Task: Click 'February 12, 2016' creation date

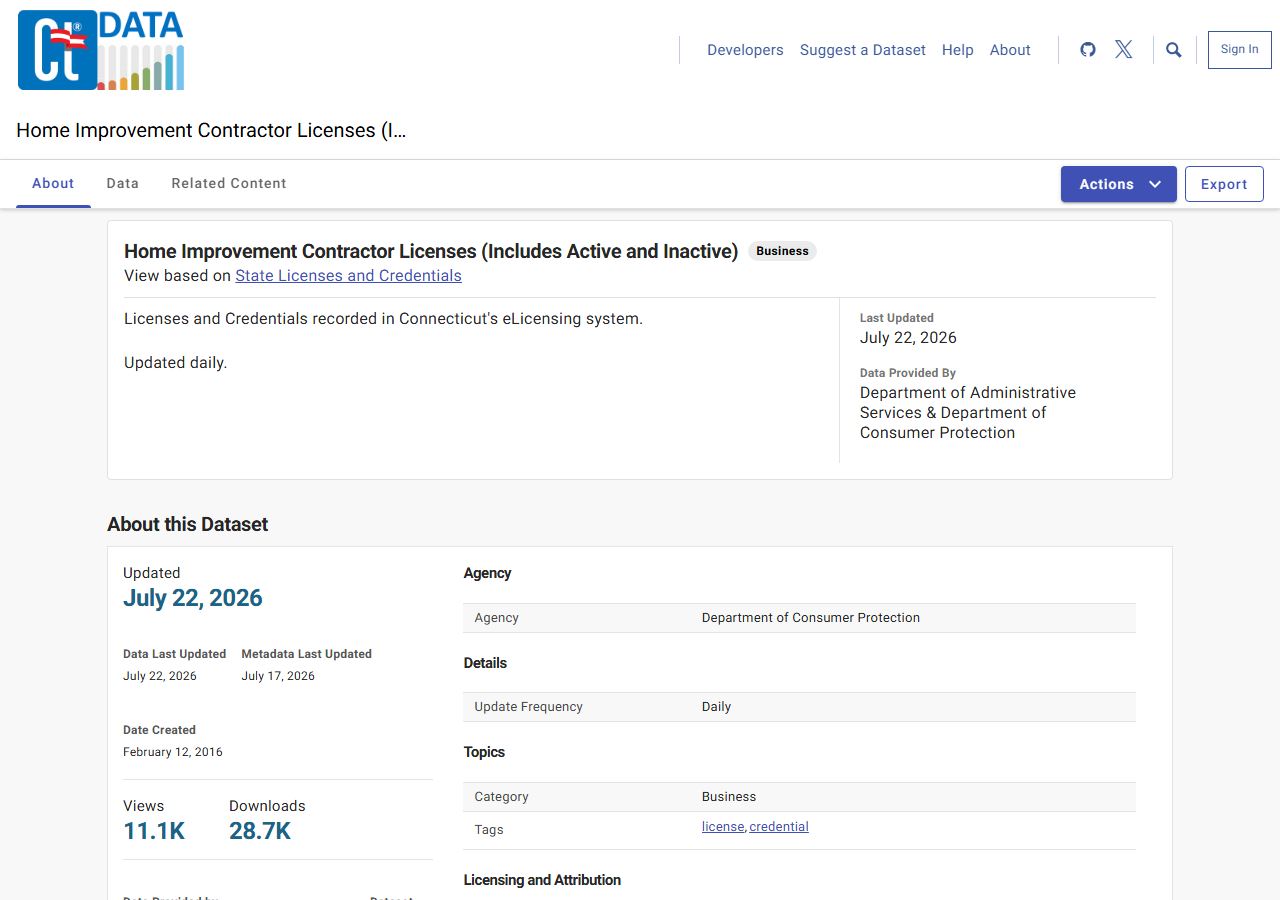Action: tap(173, 752)
